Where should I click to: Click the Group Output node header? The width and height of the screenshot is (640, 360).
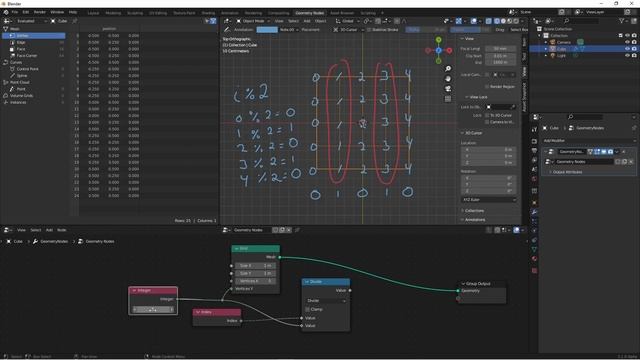(x=482, y=283)
